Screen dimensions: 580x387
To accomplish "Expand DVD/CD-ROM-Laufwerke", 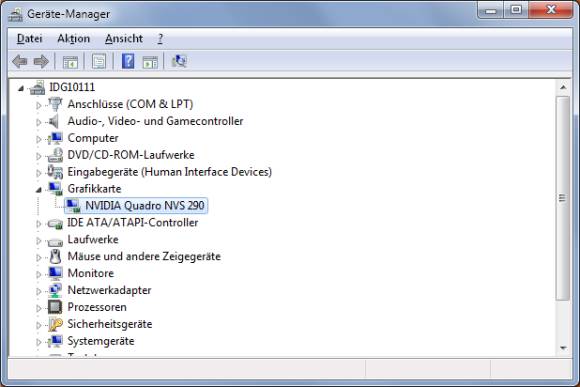I will pos(38,156).
